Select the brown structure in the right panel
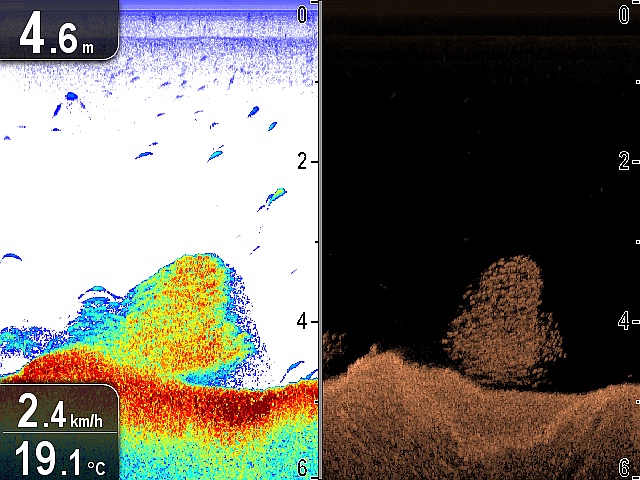The width and height of the screenshot is (640, 480). (x=505, y=320)
